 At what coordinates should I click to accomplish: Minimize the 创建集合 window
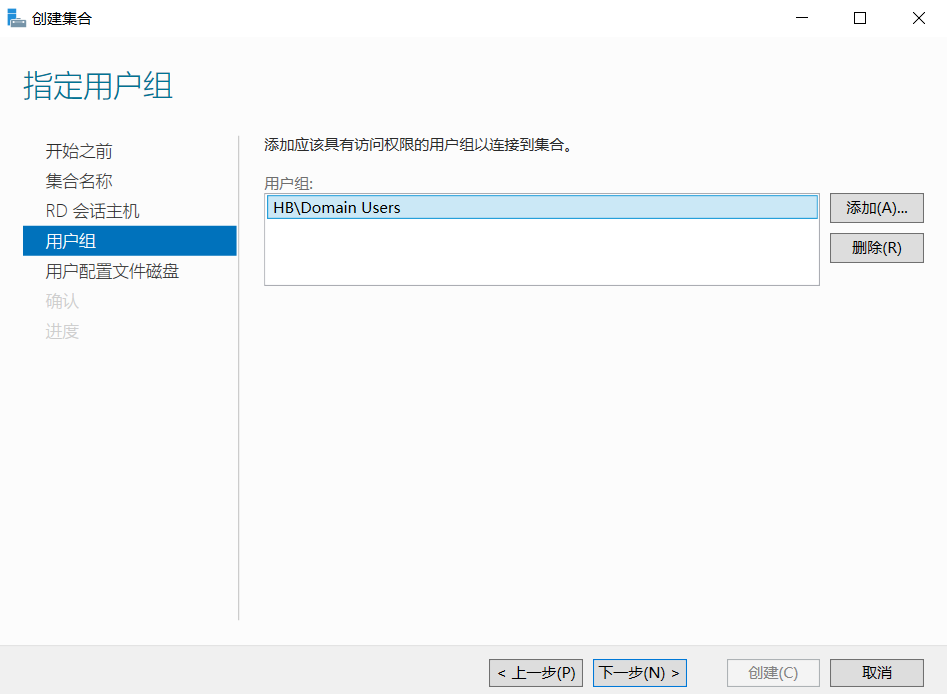[802, 18]
